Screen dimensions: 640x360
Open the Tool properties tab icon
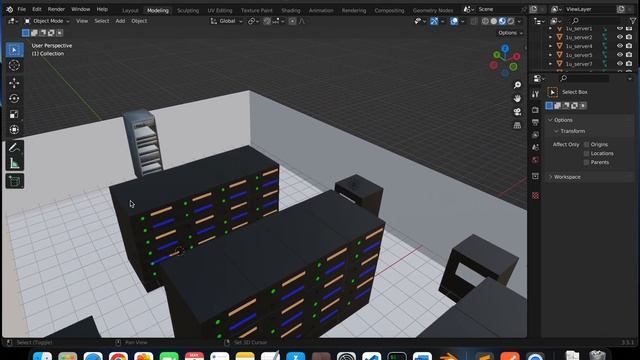(x=536, y=94)
